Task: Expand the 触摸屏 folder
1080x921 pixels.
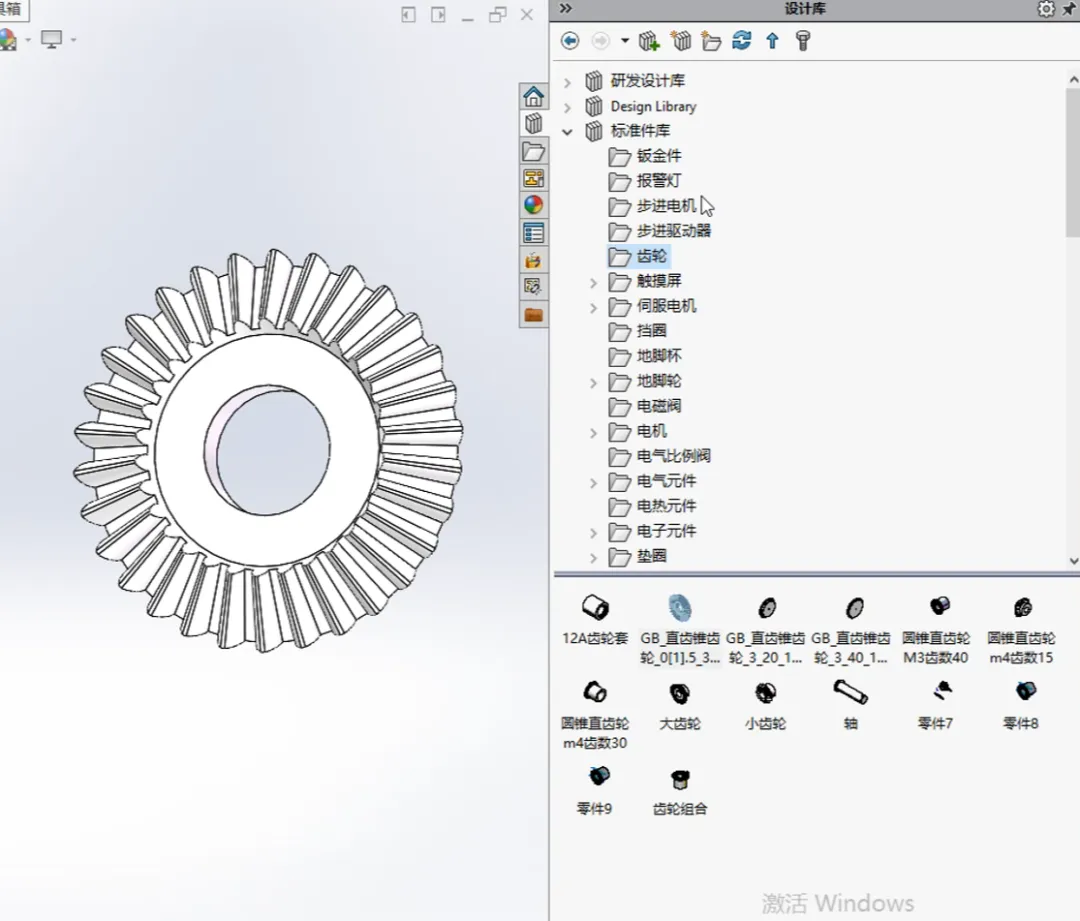Action: coord(593,282)
